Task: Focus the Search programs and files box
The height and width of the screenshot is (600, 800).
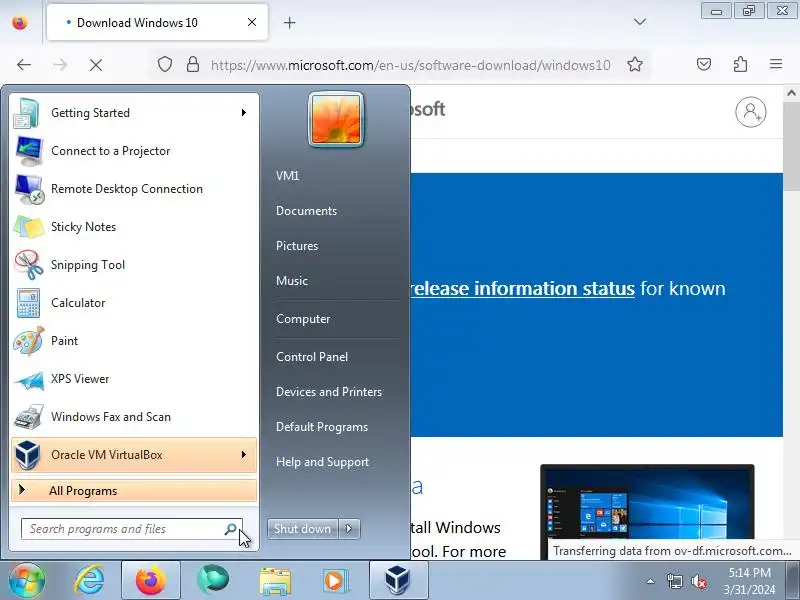Action: [132, 529]
